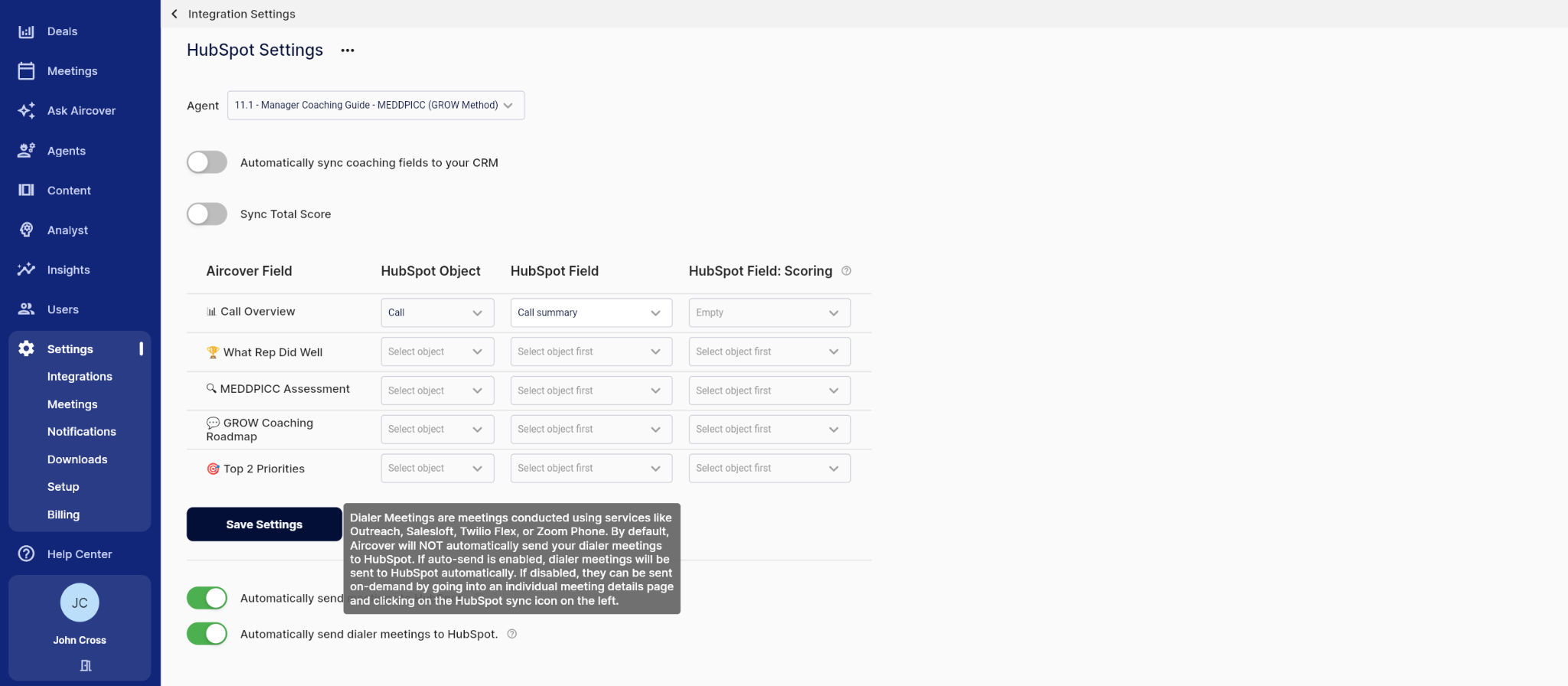Open the three-dots menu beside HubSpot Settings

click(x=348, y=51)
